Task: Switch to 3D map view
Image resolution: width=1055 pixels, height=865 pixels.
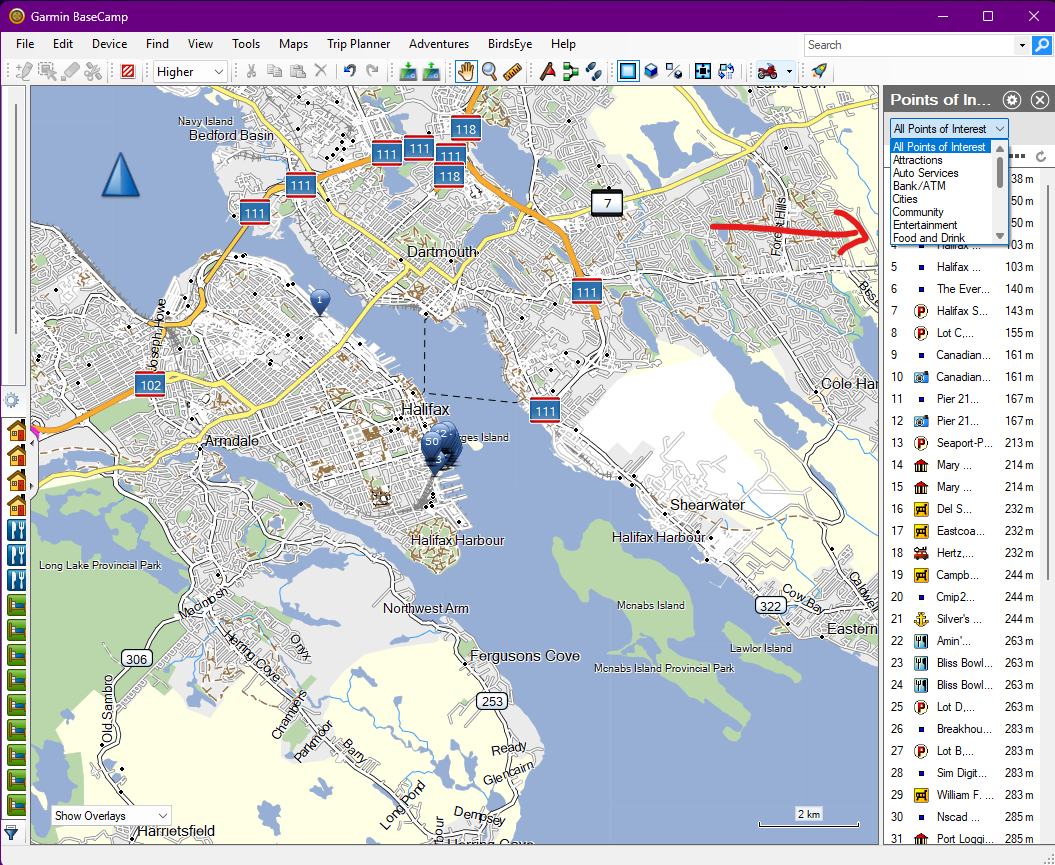Action: pyautogui.click(x=651, y=71)
